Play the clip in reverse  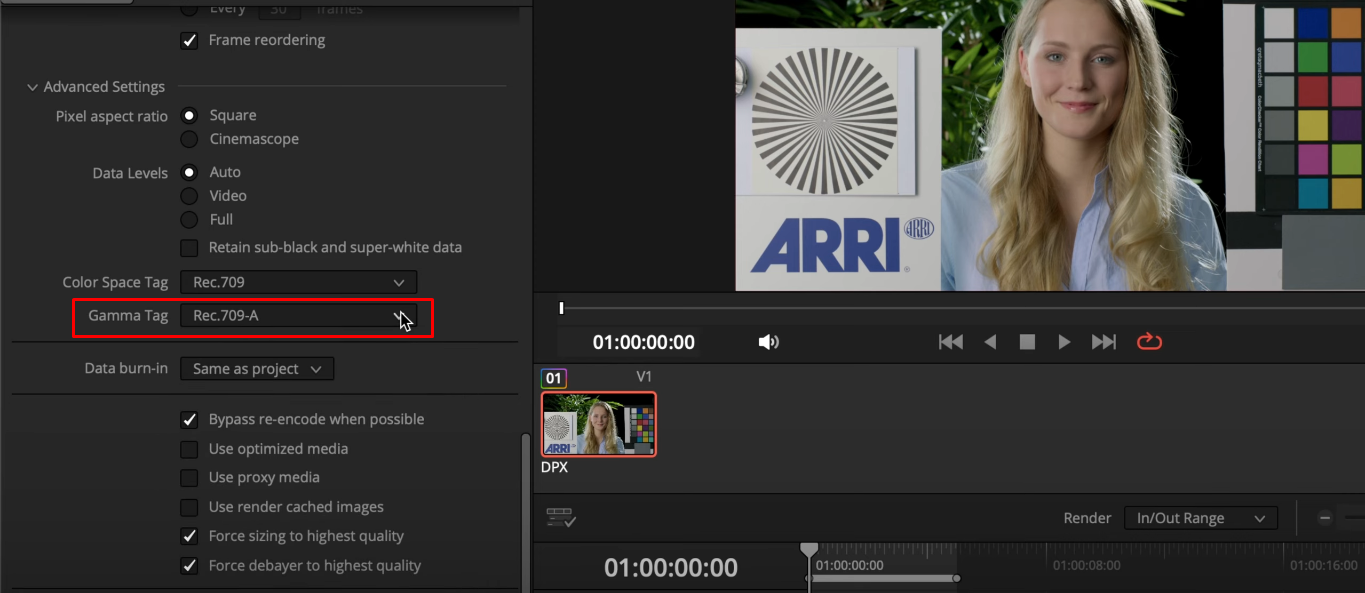(990, 342)
